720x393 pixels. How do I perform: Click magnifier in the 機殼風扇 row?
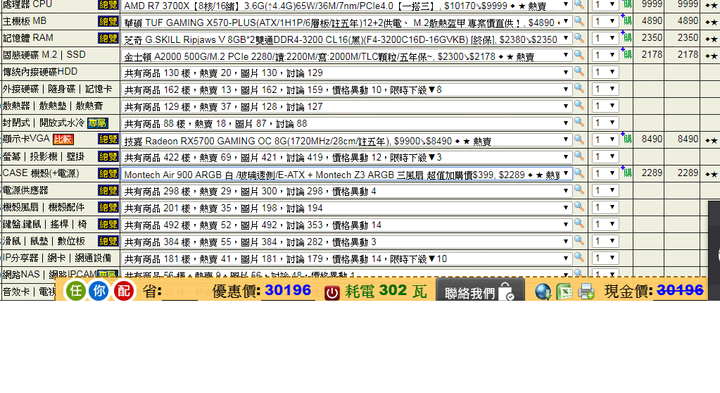pos(579,207)
